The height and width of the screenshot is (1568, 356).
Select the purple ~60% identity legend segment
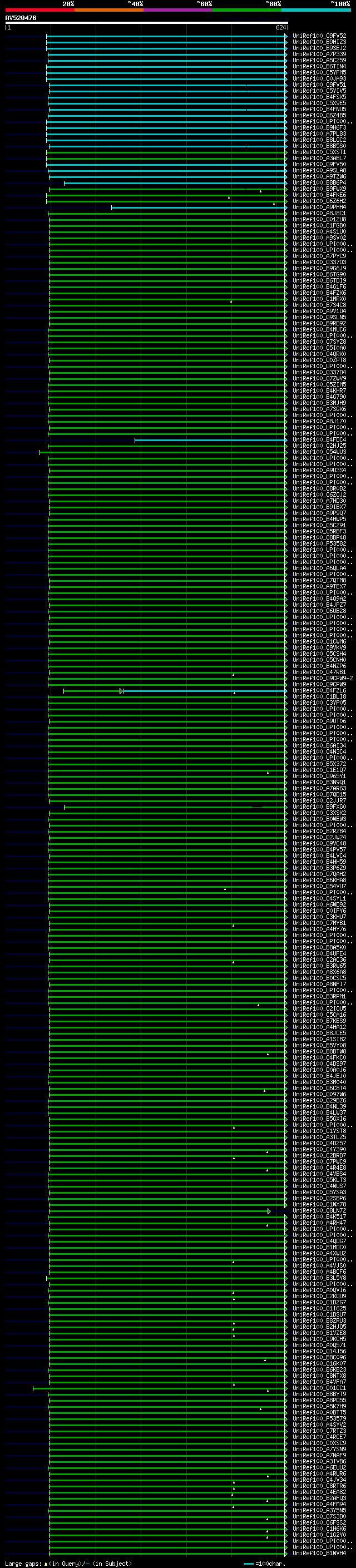coord(179,10)
